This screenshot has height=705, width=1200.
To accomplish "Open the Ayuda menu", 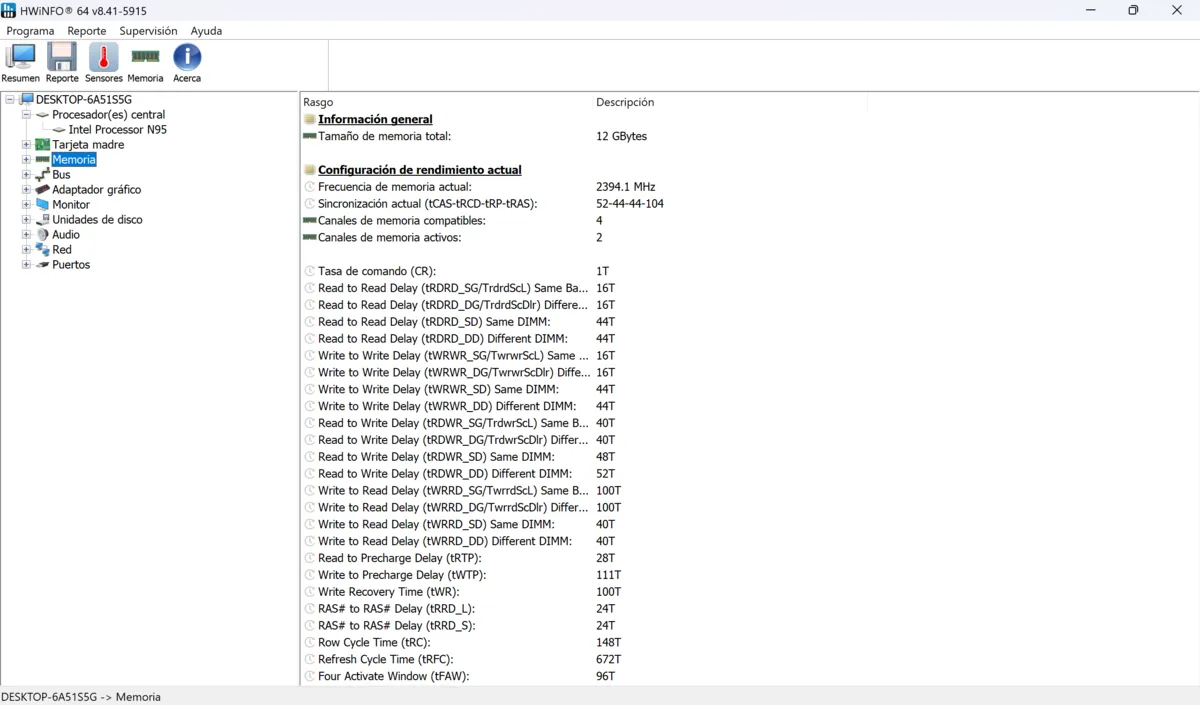I will 206,31.
